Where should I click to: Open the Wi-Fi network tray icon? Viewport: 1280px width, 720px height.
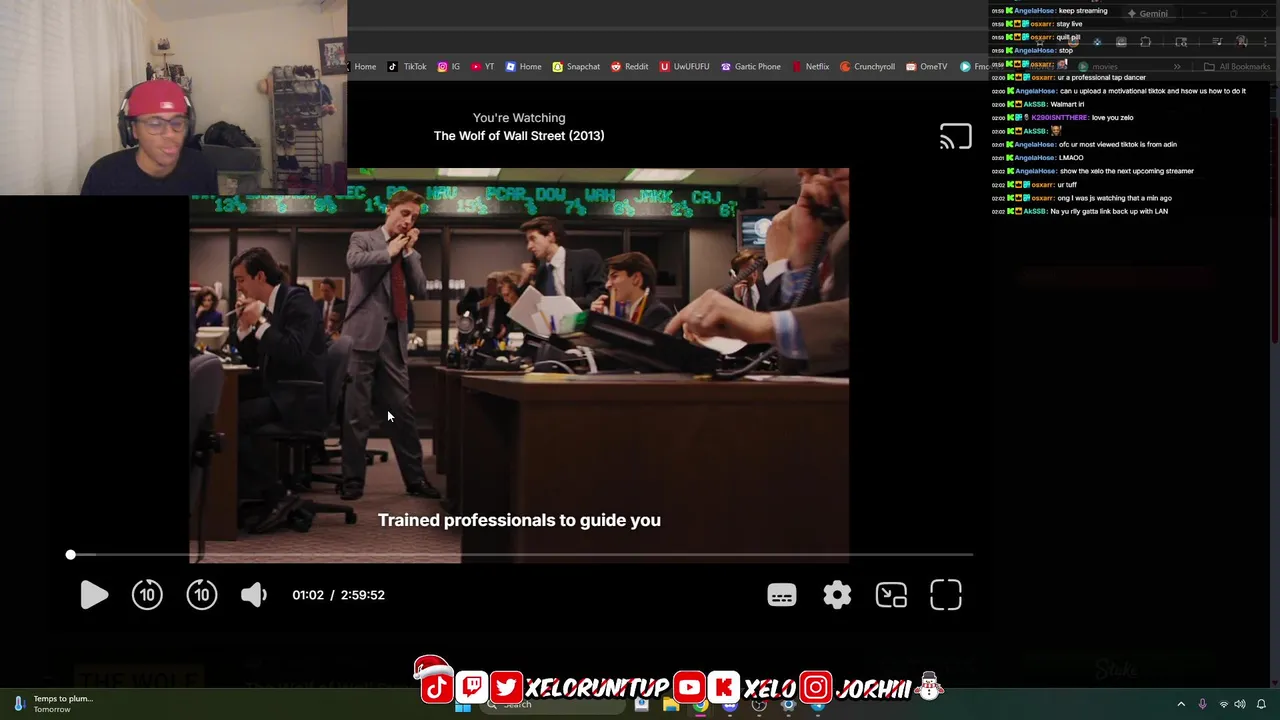click(1223, 704)
